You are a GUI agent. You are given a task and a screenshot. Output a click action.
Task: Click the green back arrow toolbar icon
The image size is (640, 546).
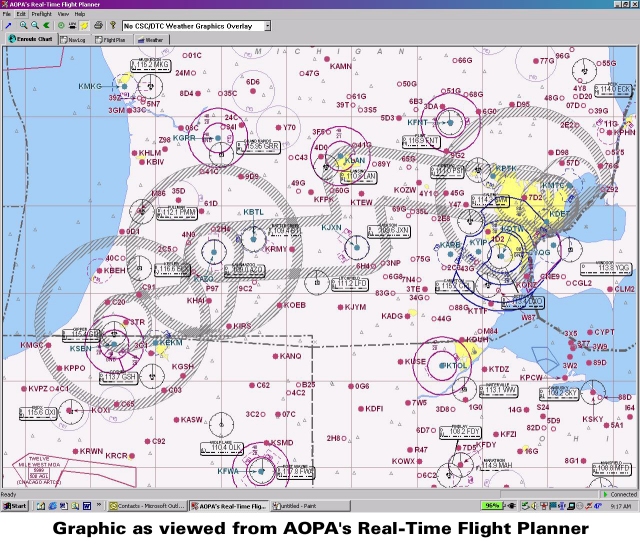pos(46,25)
